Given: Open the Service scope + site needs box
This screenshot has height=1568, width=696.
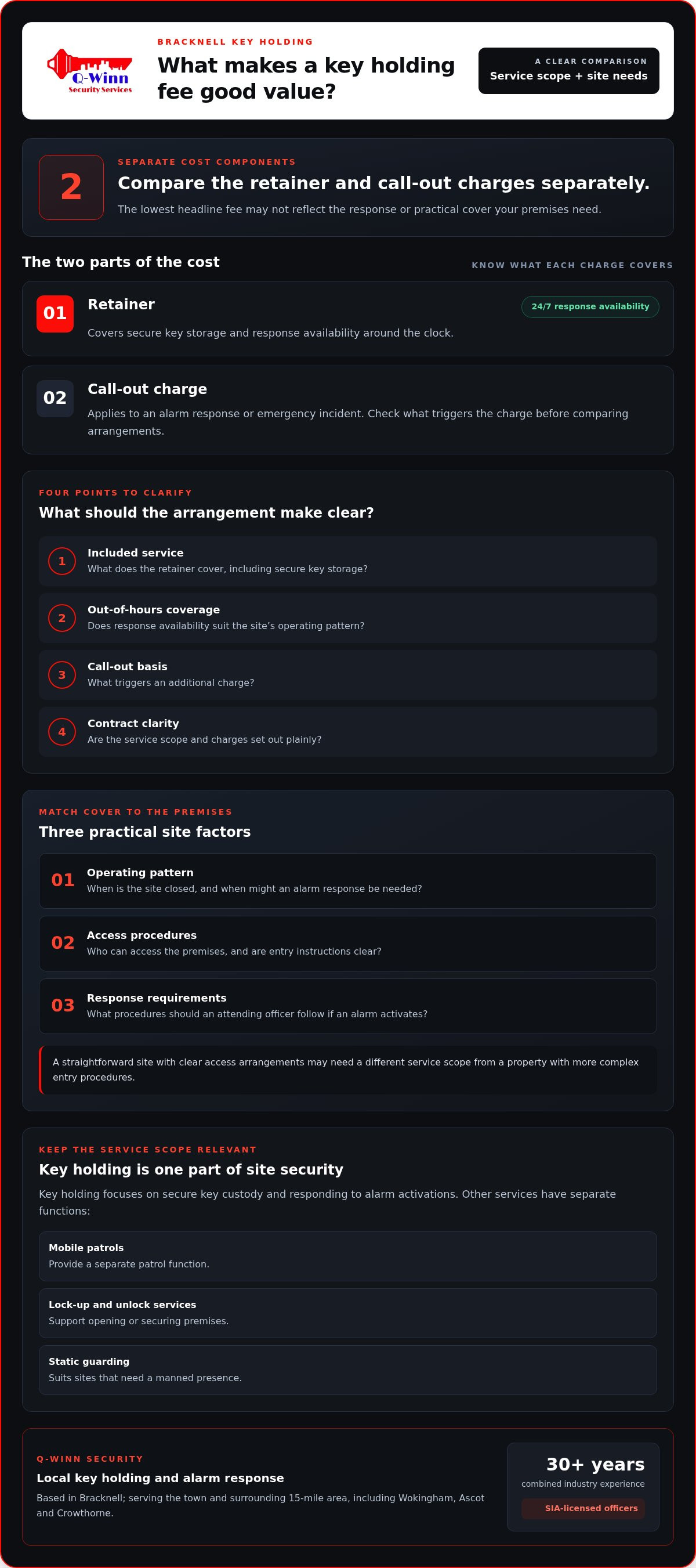Looking at the screenshot, I should (569, 71).
